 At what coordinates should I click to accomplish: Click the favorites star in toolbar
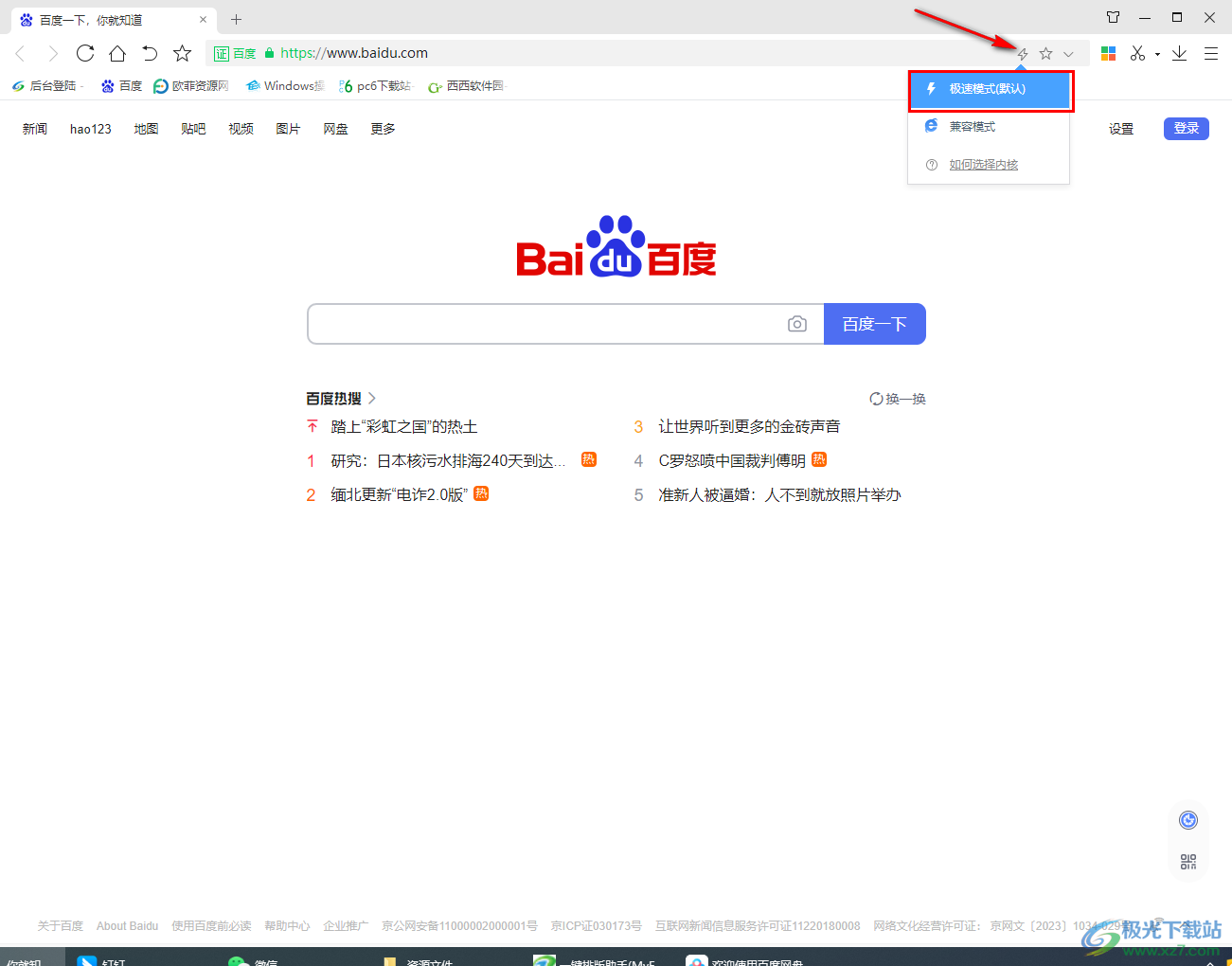pyautogui.click(x=183, y=53)
